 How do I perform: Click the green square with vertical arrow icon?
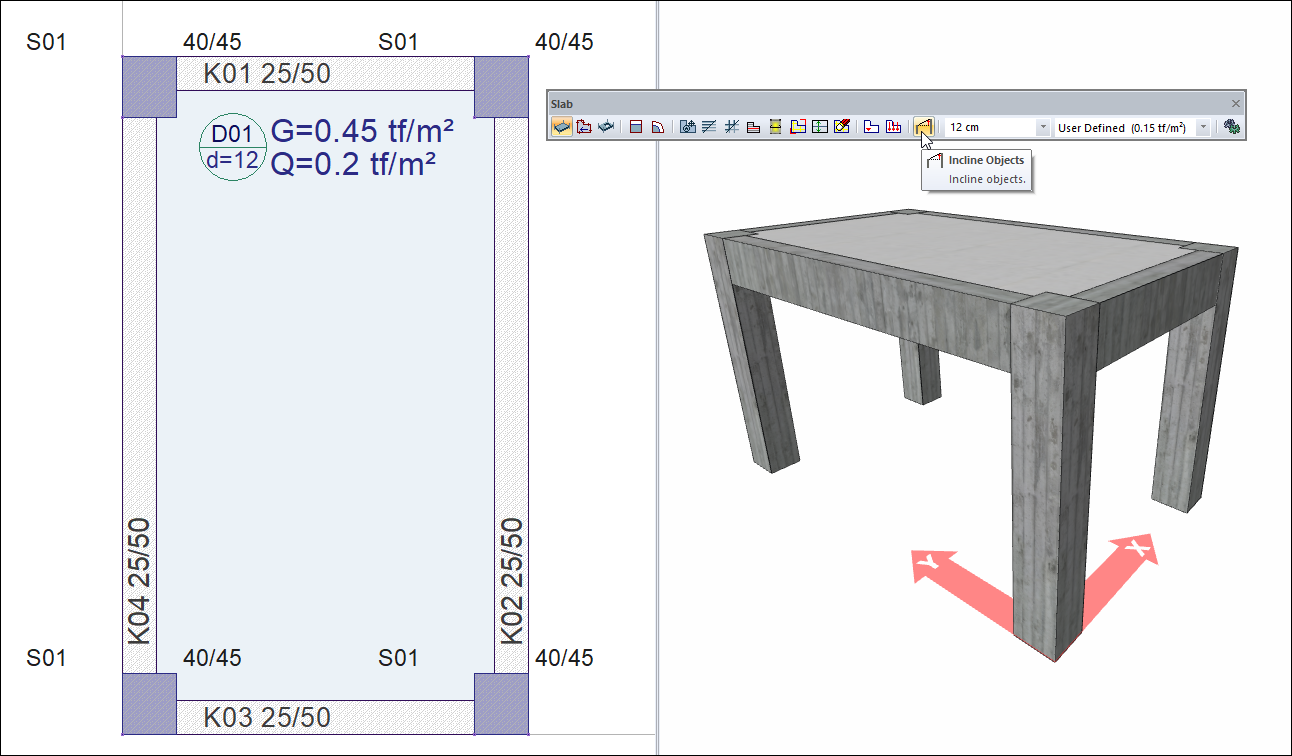[820, 127]
